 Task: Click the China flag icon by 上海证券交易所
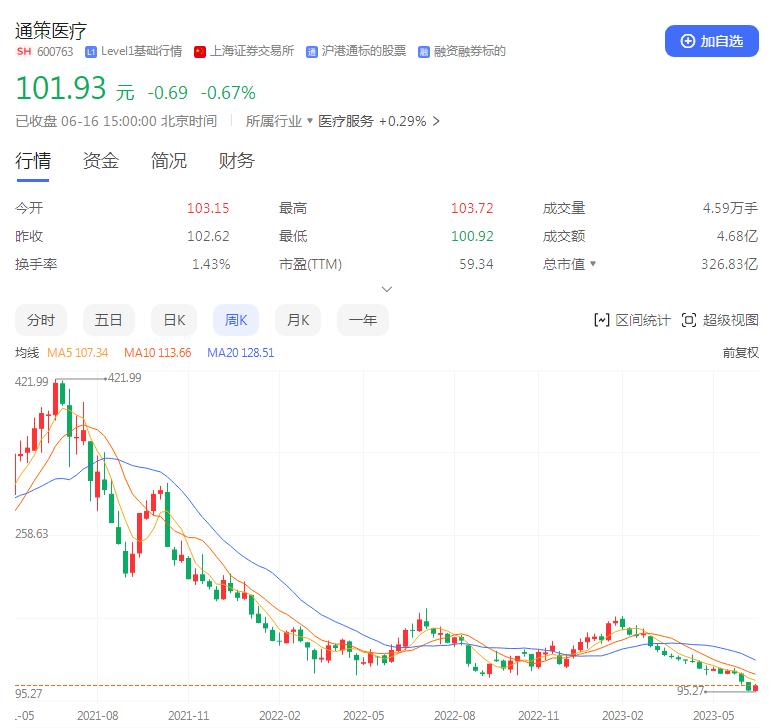coord(200,52)
